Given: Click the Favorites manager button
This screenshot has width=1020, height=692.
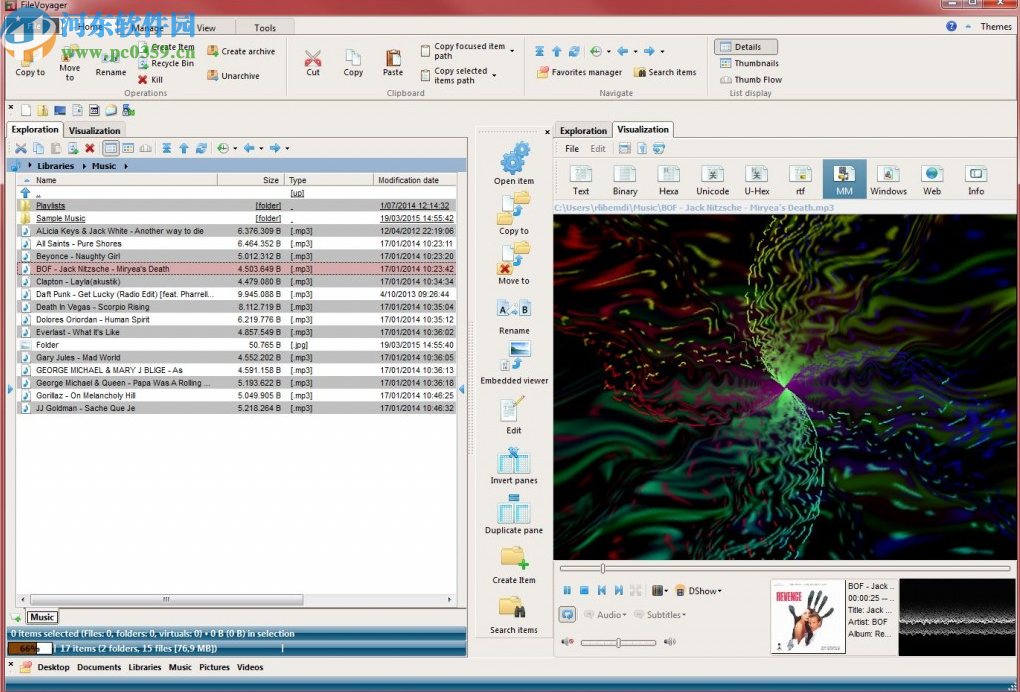Looking at the screenshot, I should click(580, 72).
